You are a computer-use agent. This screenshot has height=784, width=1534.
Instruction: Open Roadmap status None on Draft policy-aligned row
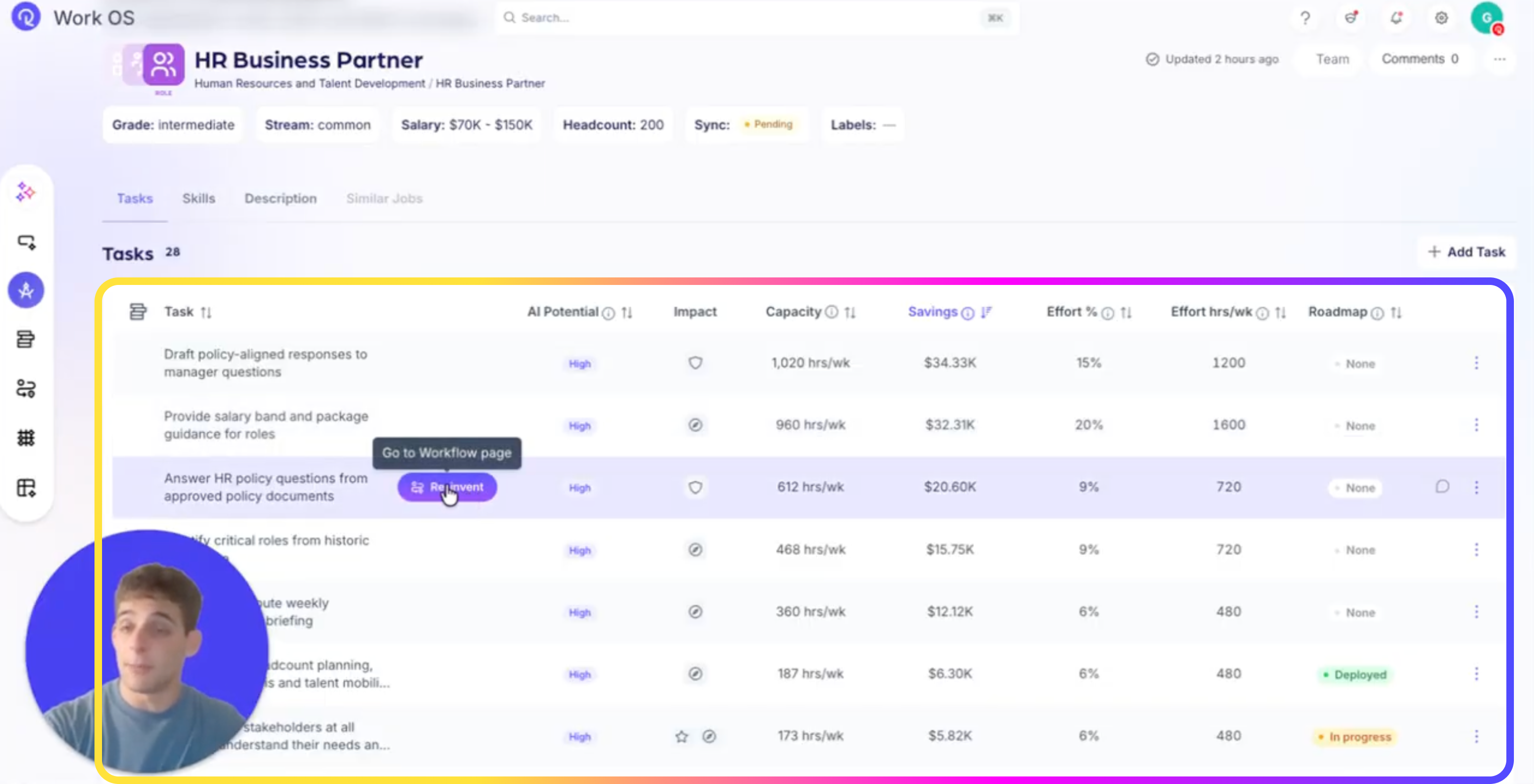click(1355, 363)
